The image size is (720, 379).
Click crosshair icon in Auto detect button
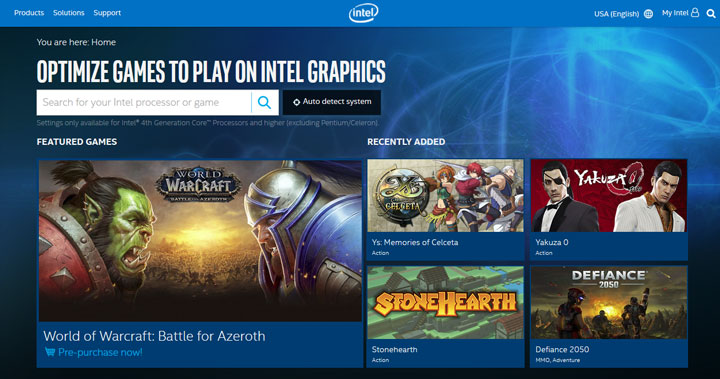click(x=297, y=102)
